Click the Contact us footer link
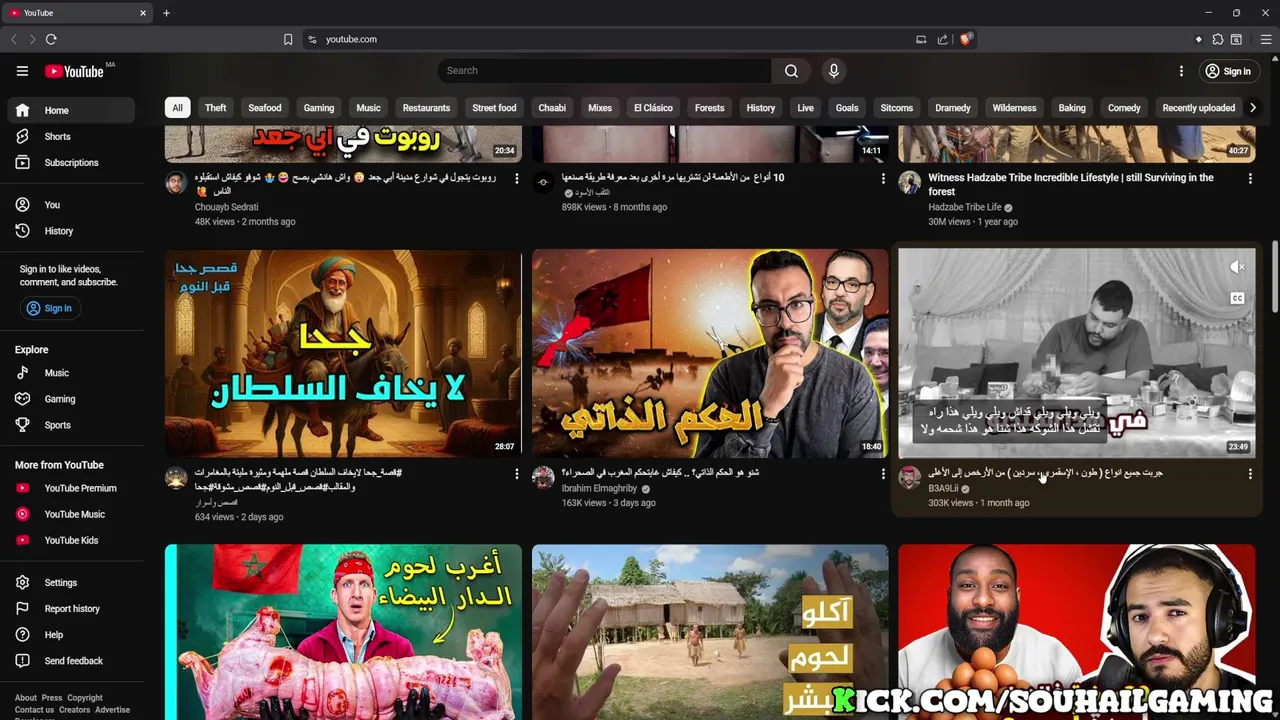The image size is (1280, 720). pyautogui.click(x=34, y=710)
